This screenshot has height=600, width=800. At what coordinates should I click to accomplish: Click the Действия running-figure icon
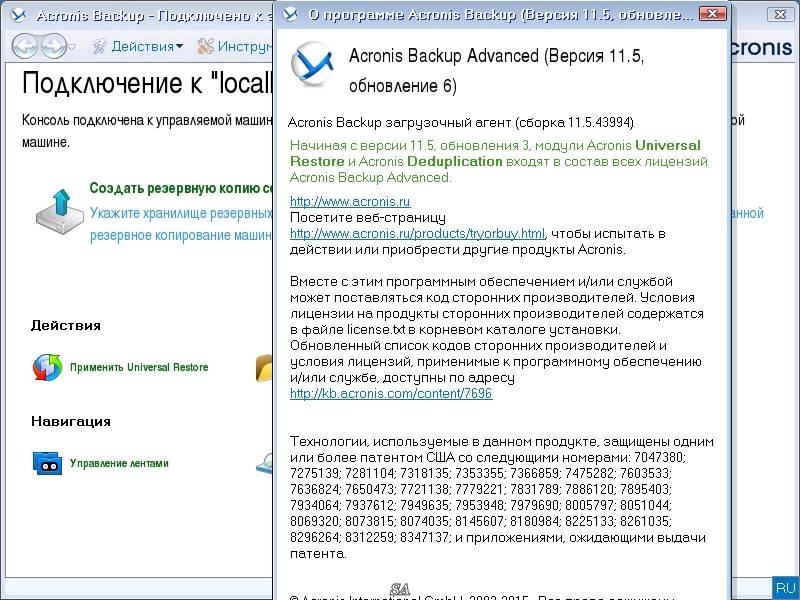(x=99, y=46)
